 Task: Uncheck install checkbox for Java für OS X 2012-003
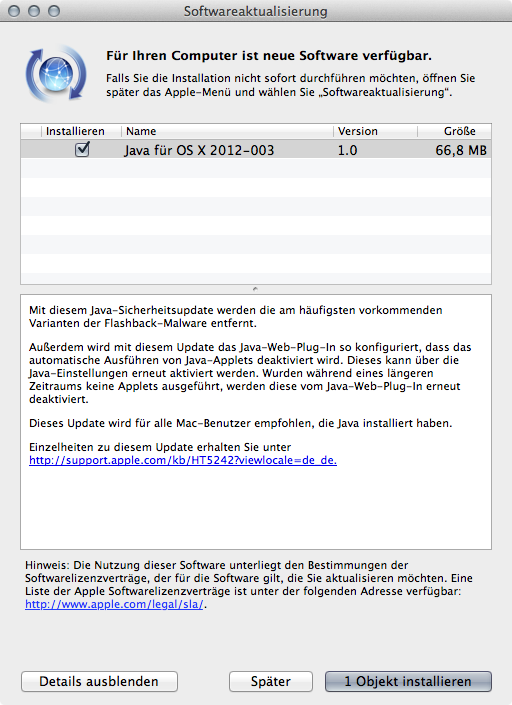[x=82, y=149]
